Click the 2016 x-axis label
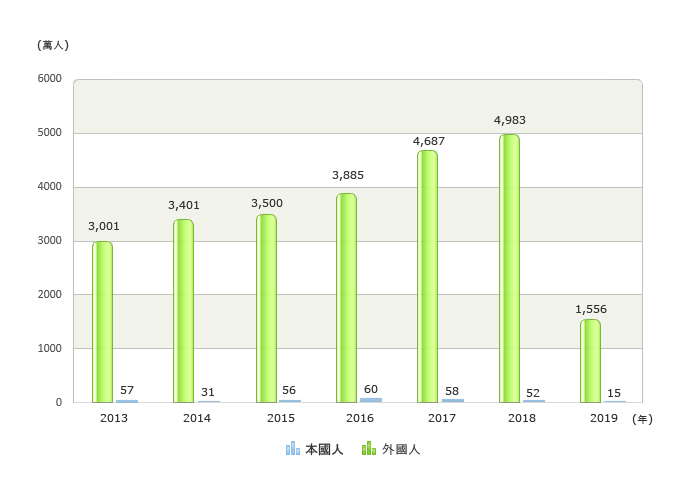Screen dimensions: 680x480 click(x=360, y=418)
